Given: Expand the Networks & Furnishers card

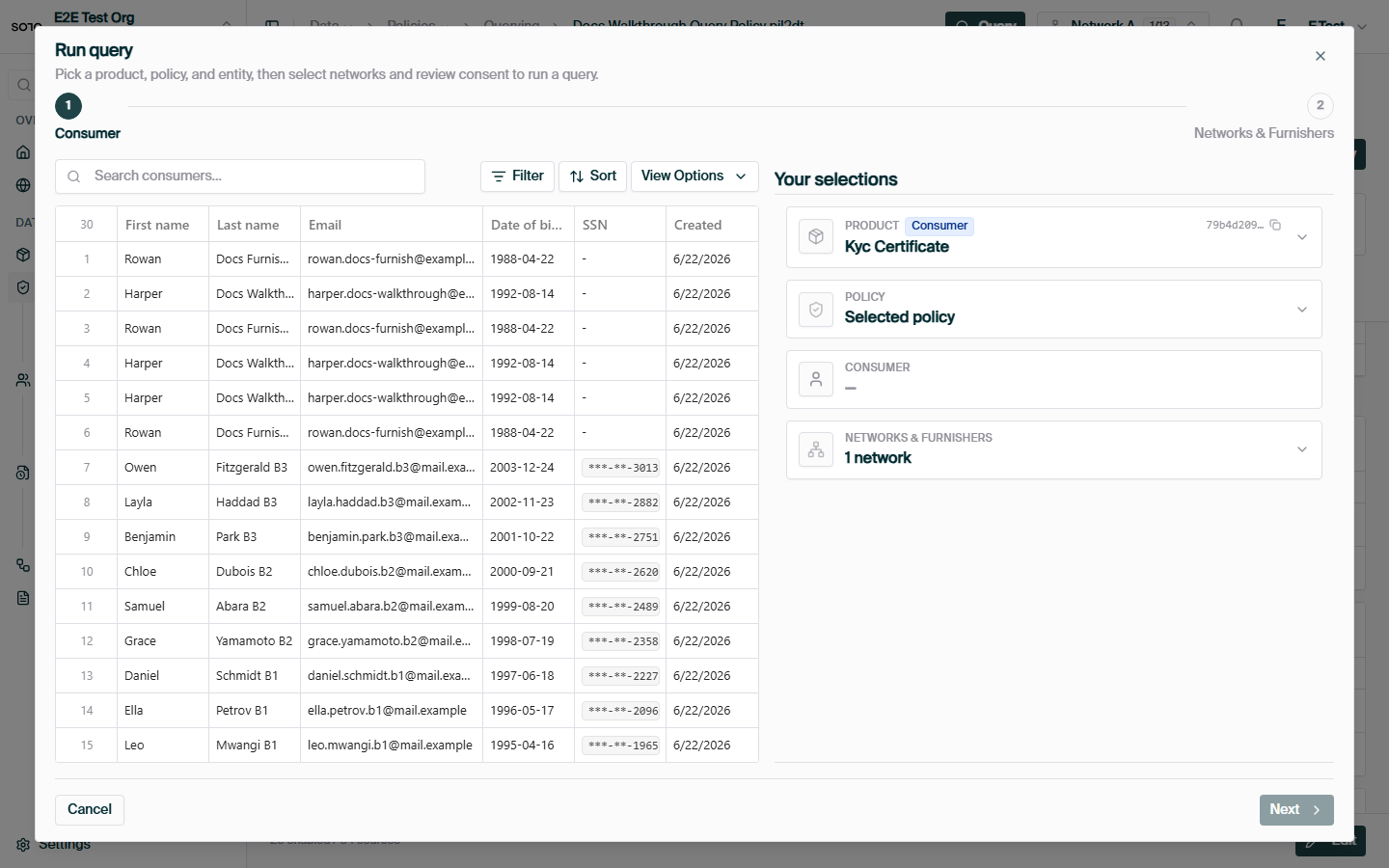Looking at the screenshot, I should pyautogui.click(x=1302, y=449).
